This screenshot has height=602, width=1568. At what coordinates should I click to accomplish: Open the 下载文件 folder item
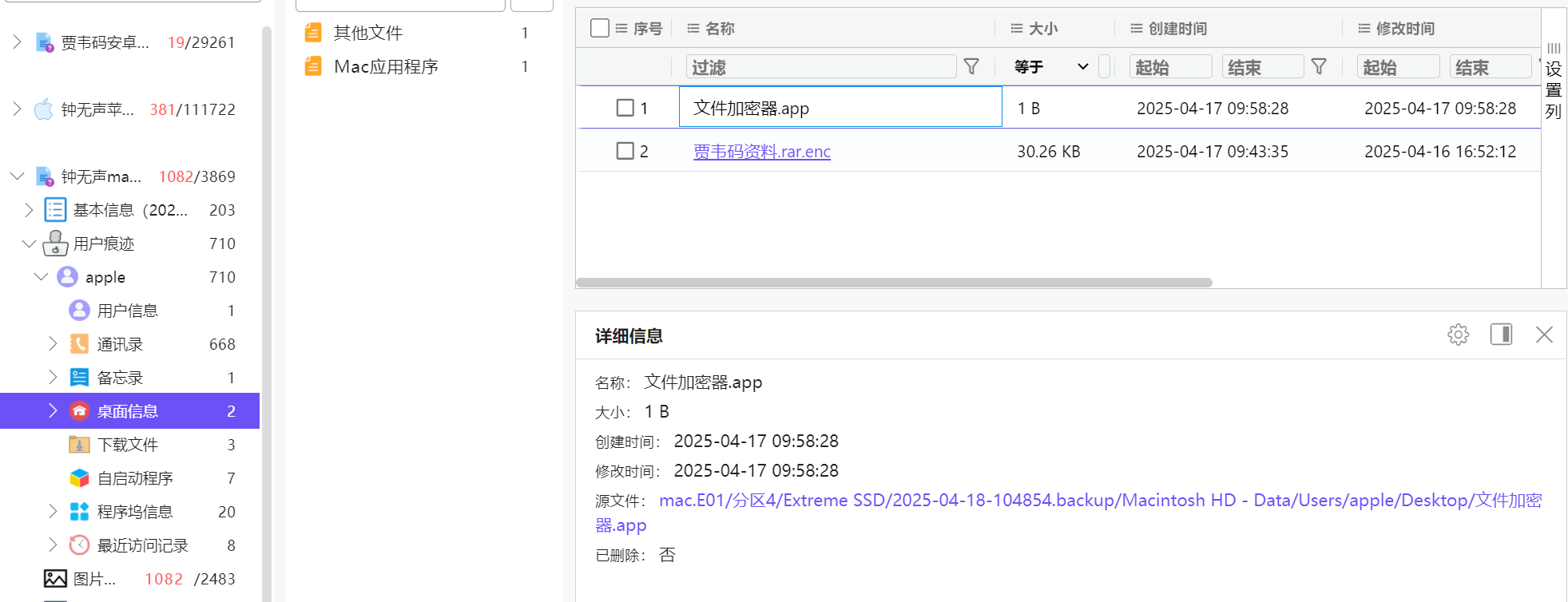click(127, 445)
